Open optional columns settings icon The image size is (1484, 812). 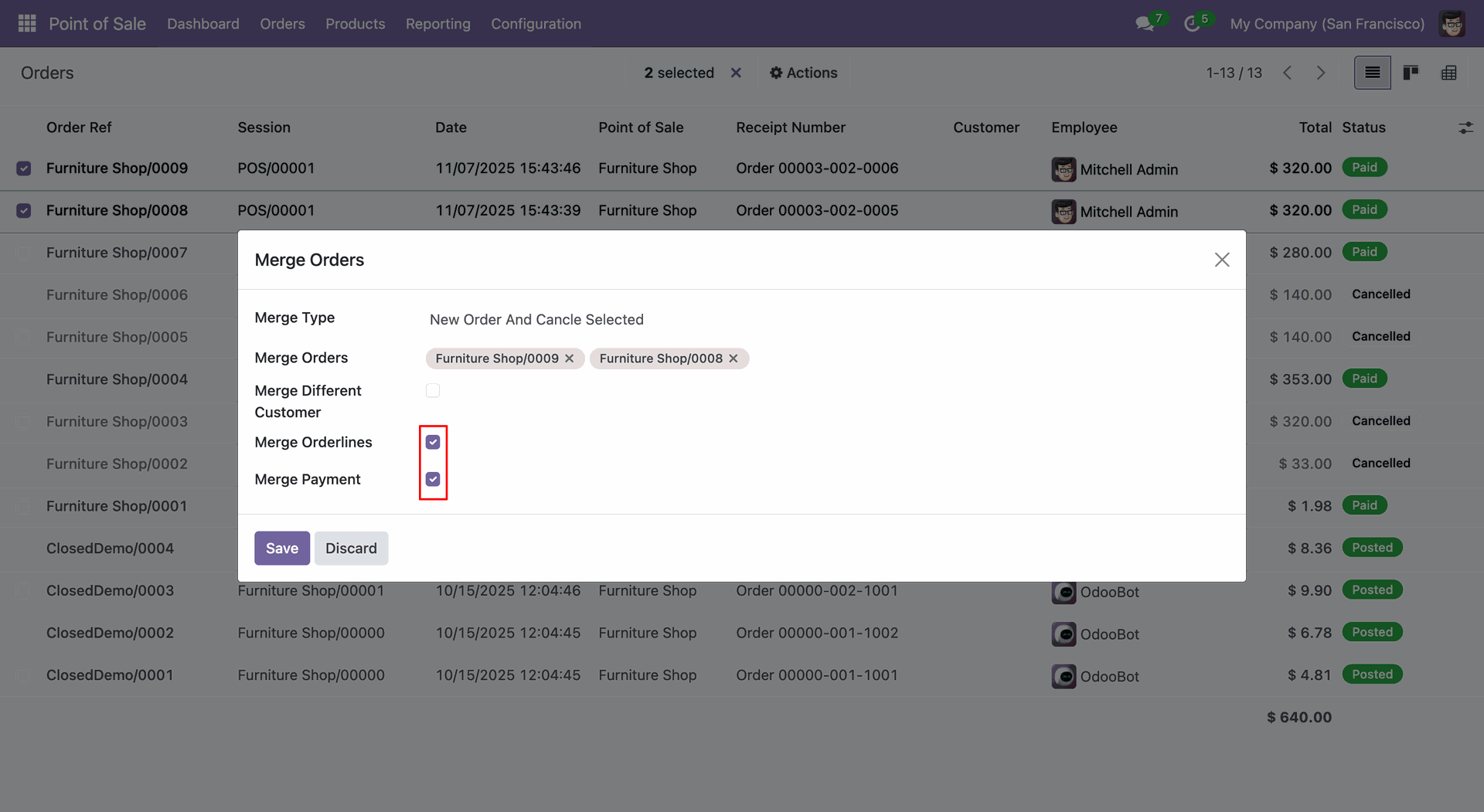[1465, 128]
